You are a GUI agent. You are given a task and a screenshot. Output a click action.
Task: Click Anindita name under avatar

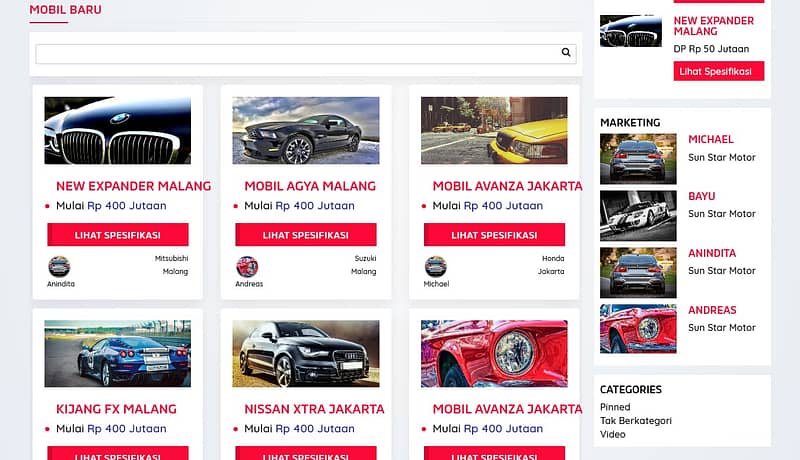pos(61,284)
